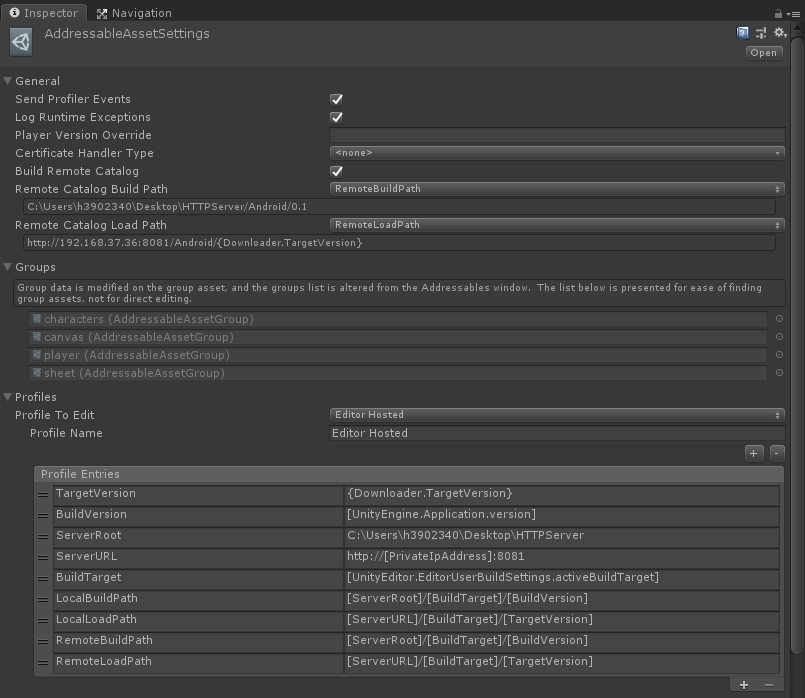The image size is (805, 698).
Task: Click the player AddressableAssetGroup entry
Action: click(x=398, y=355)
